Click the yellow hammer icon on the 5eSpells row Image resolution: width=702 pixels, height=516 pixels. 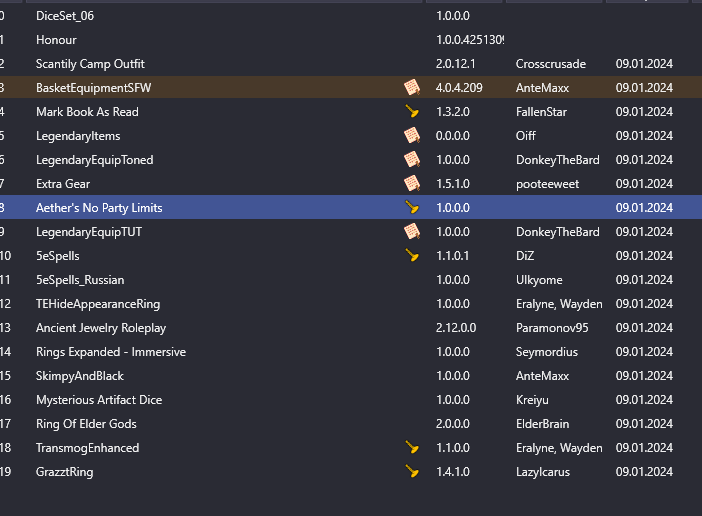(x=410, y=256)
